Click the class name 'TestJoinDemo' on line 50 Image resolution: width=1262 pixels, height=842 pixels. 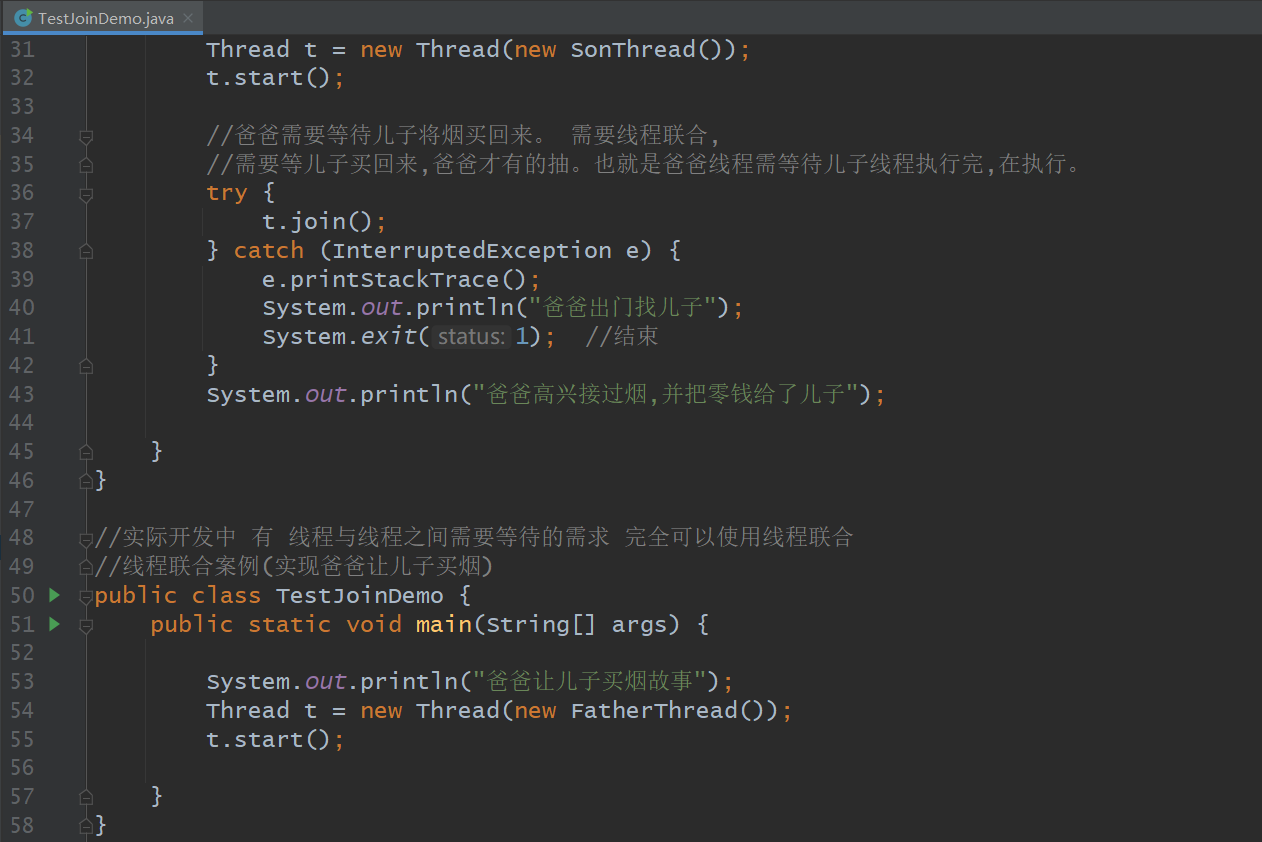click(x=360, y=596)
